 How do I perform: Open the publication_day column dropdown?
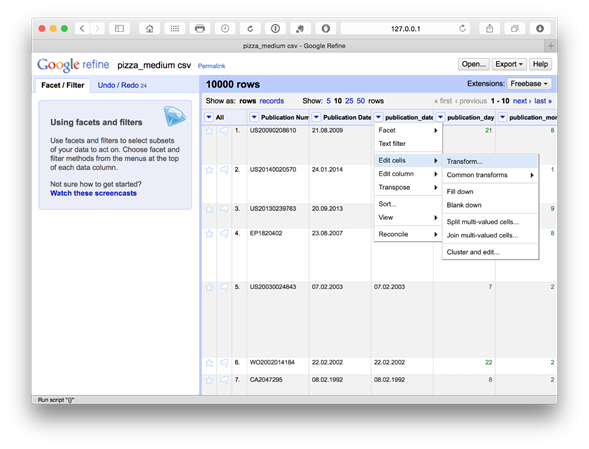coord(440,117)
